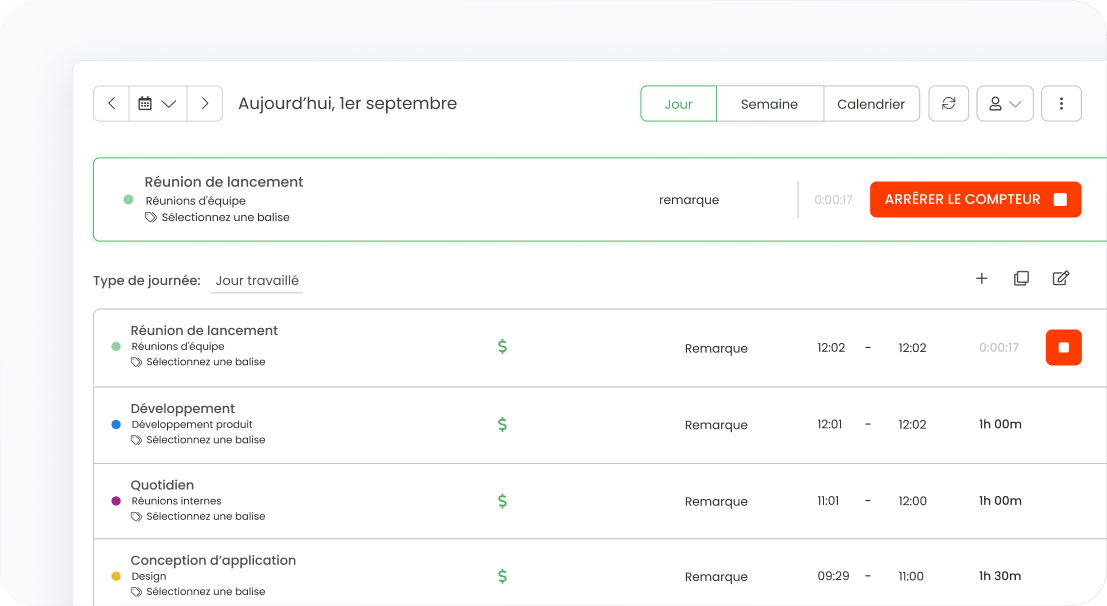Click start time 09:29 in Conception d'application row
This screenshot has height=606, width=1107.
[x=833, y=576]
